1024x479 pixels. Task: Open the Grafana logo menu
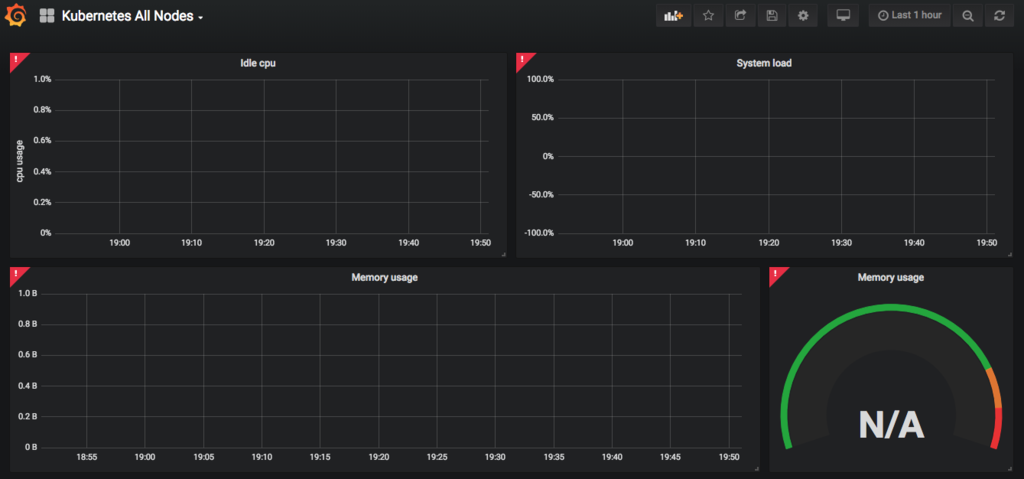(x=16, y=16)
